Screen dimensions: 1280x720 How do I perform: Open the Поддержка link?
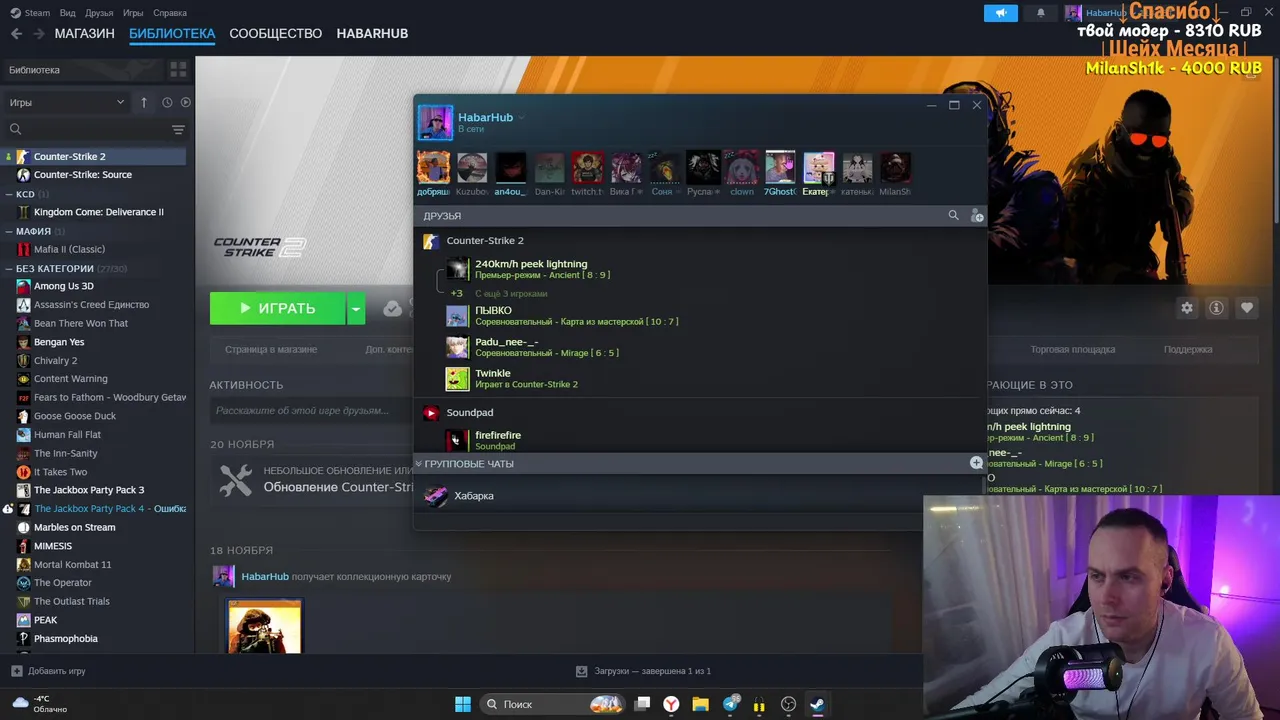click(x=1188, y=349)
